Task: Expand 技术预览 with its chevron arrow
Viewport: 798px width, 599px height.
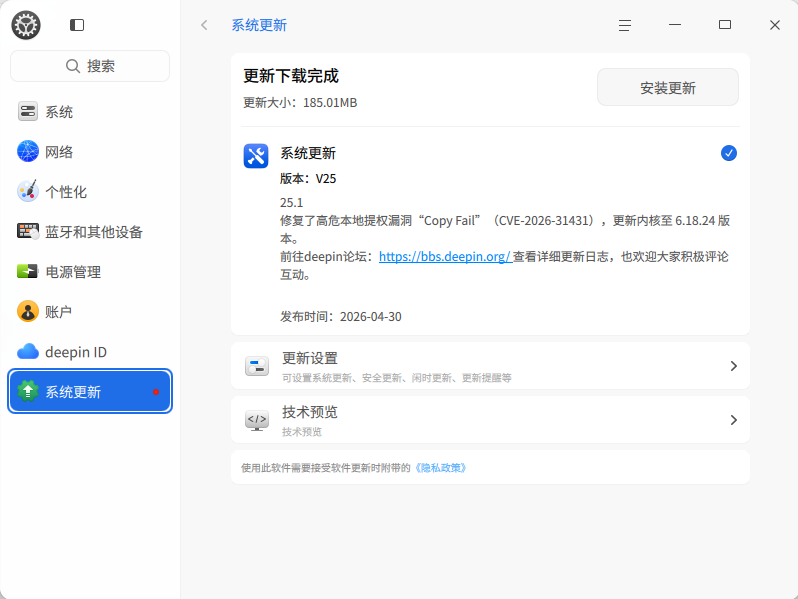Action: (x=733, y=420)
